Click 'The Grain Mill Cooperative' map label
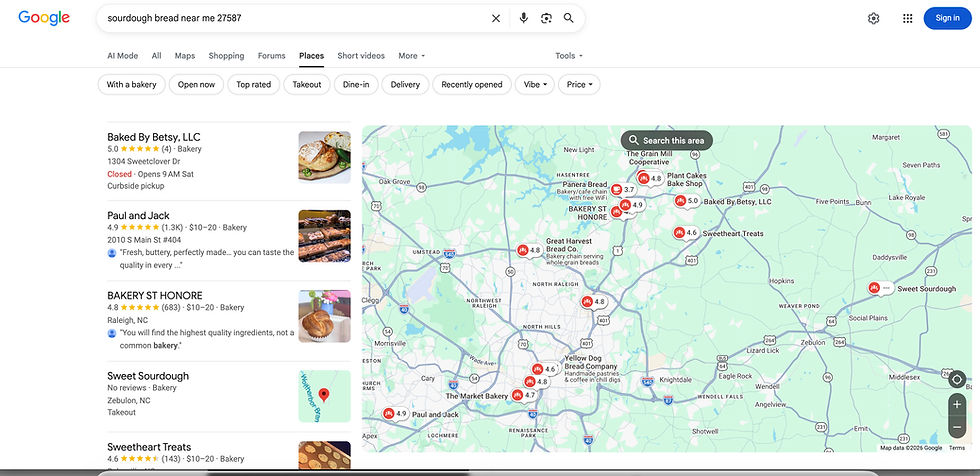Viewport: 980px width, 476px height. [x=649, y=157]
